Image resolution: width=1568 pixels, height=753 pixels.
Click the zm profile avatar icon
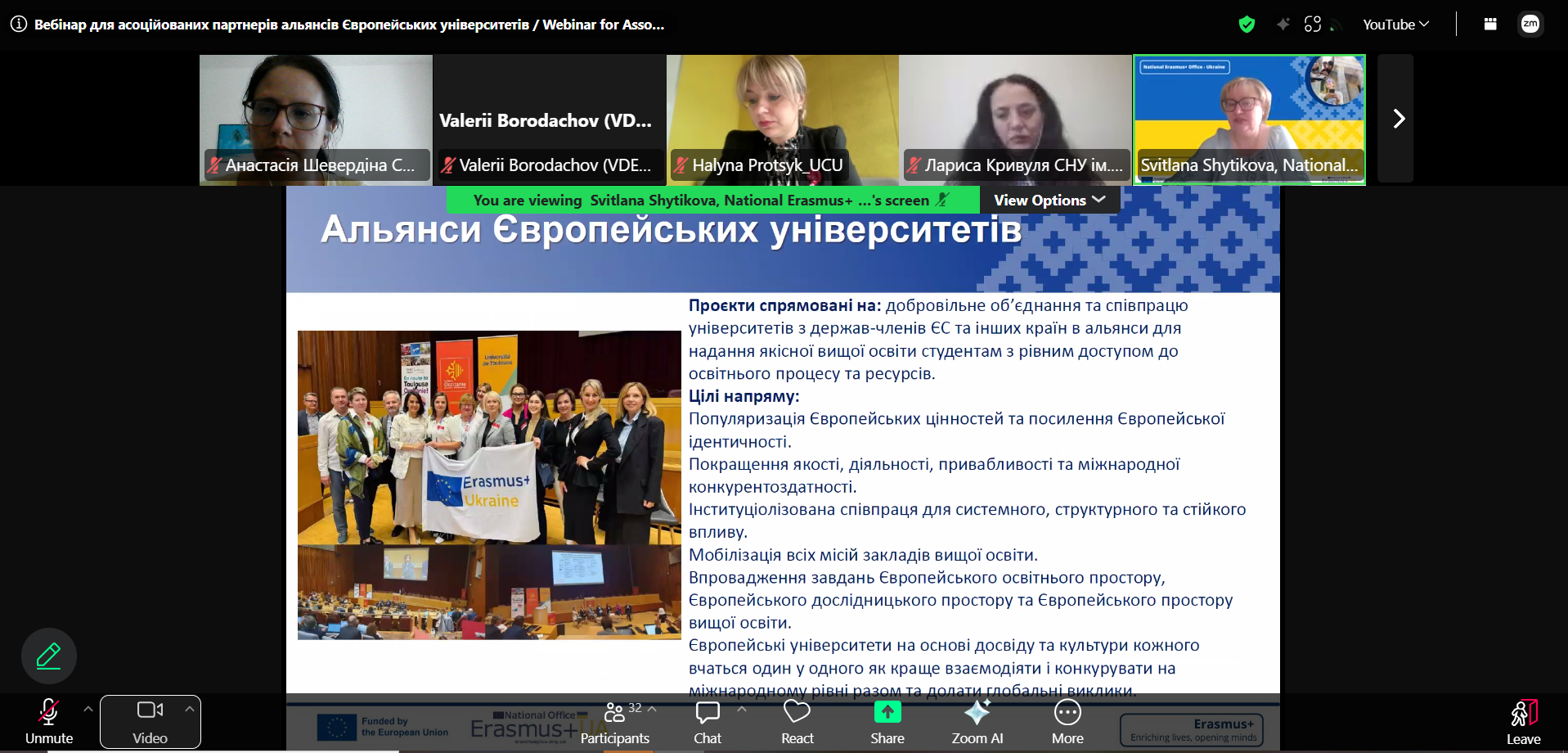(1530, 25)
